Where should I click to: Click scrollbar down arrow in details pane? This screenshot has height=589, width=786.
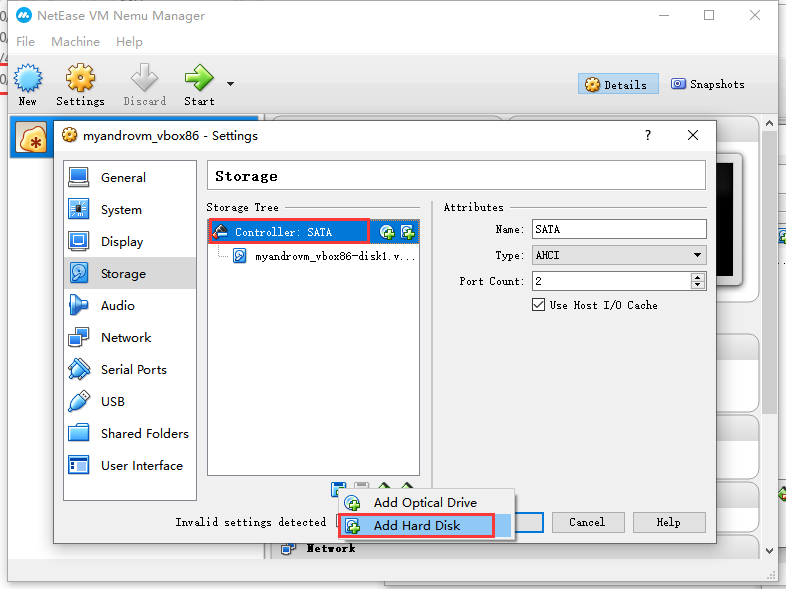coord(769,550)
